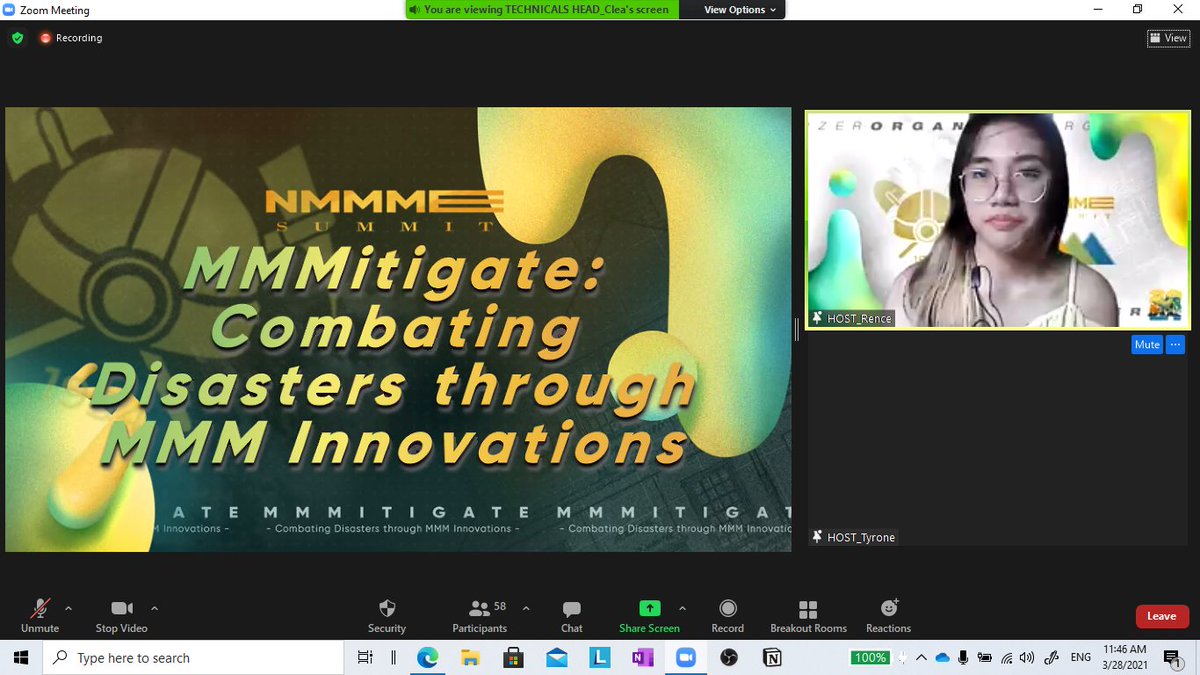This screenshot has height=675, width=1200.
Task: Open the Windows notification center
Action: (x=1174, y=657)
